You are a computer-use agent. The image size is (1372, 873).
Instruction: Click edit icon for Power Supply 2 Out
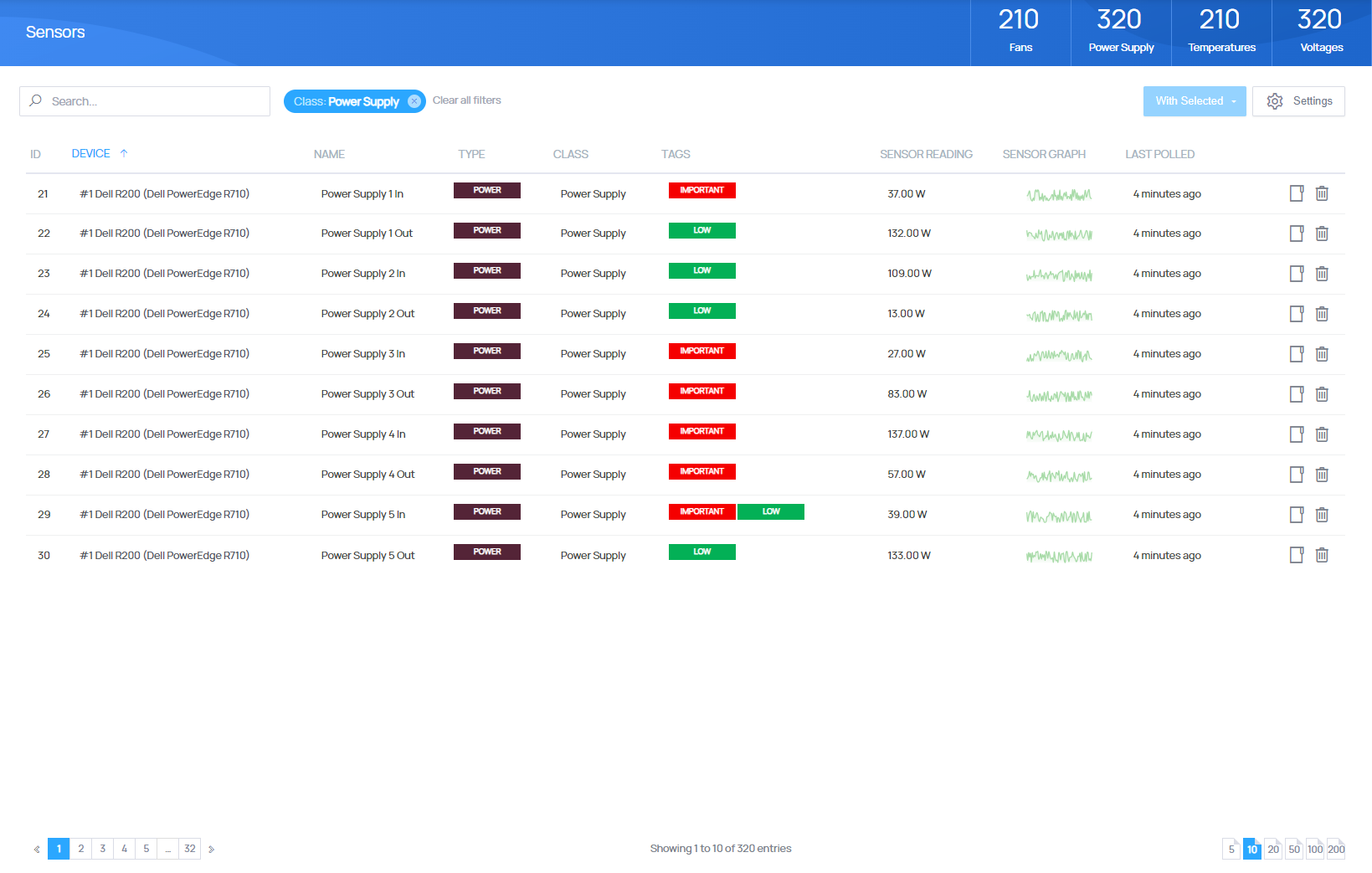pos(1297,314)
